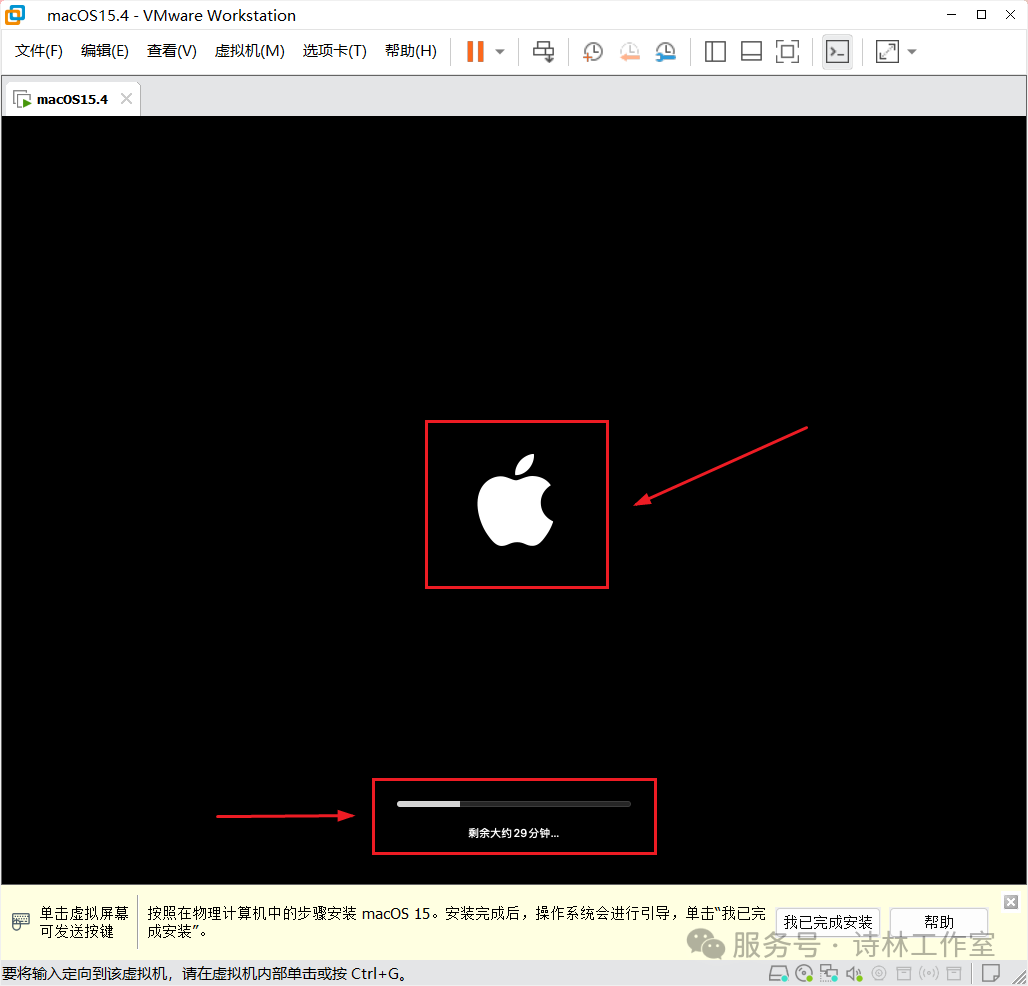The image size is (1028, 986).
Task: Click the keyboard hint icon in info bar
Action: click(21, 922)
